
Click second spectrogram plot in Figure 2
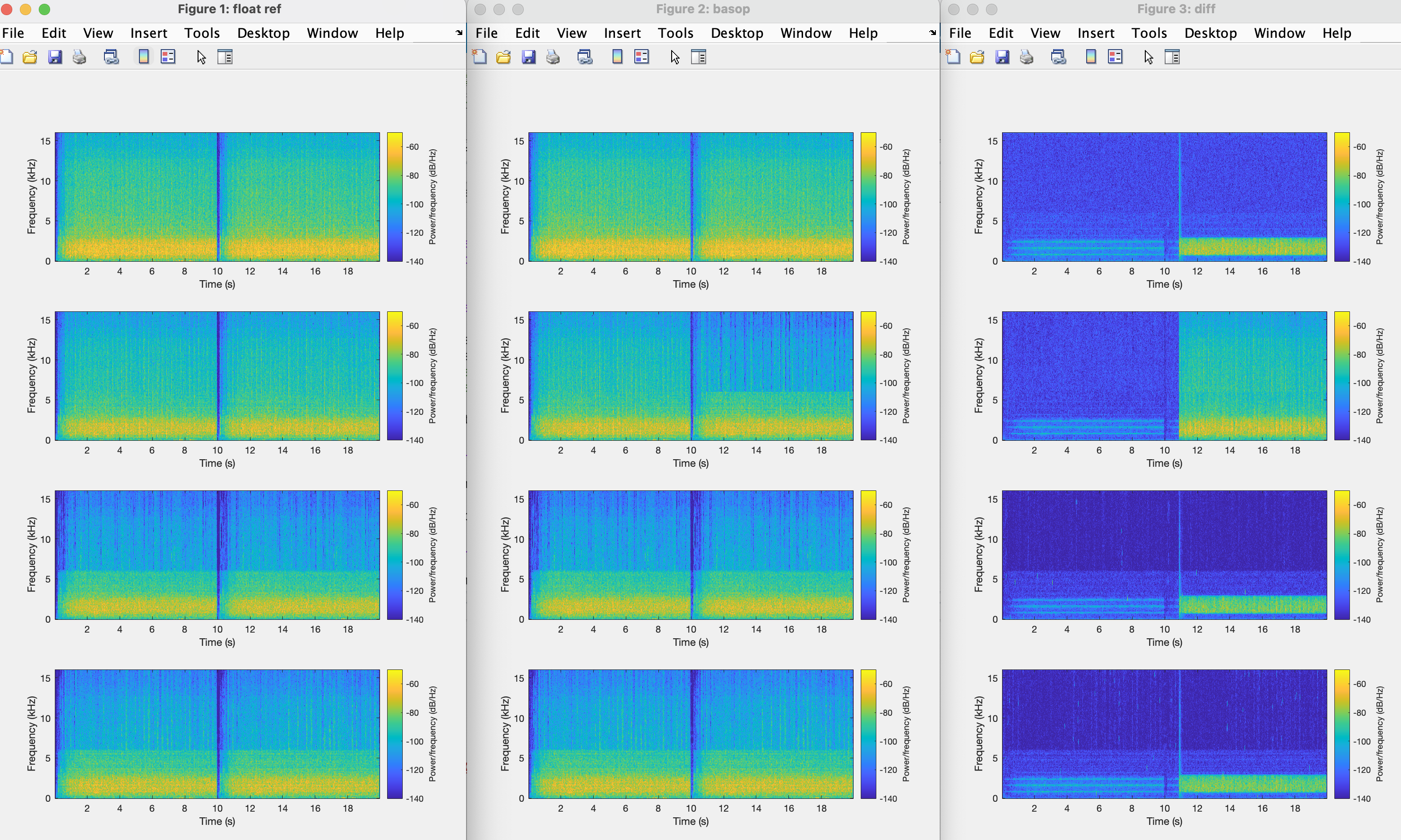click(x=690, y=376)
